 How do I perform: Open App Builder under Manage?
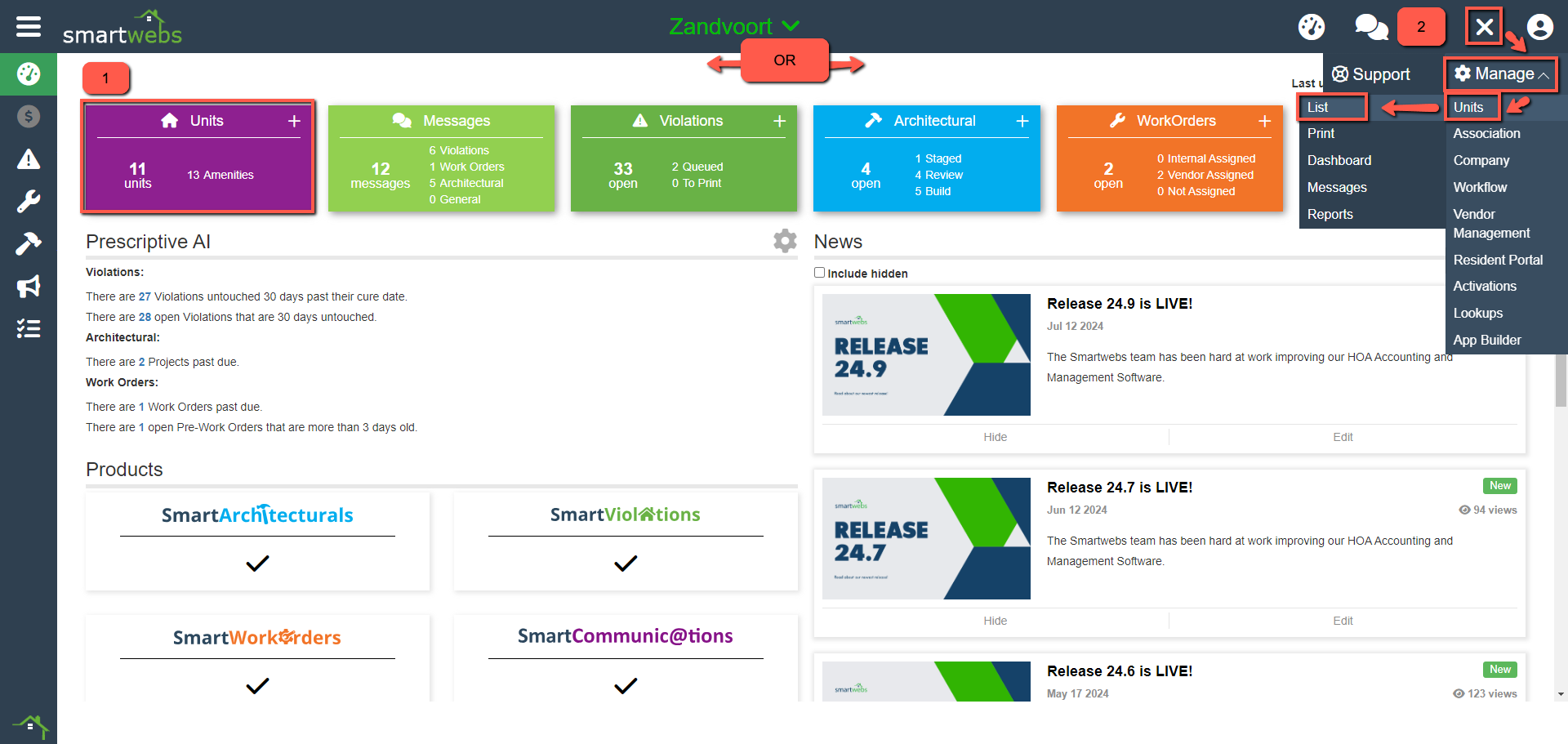(x=1487, y=341)
